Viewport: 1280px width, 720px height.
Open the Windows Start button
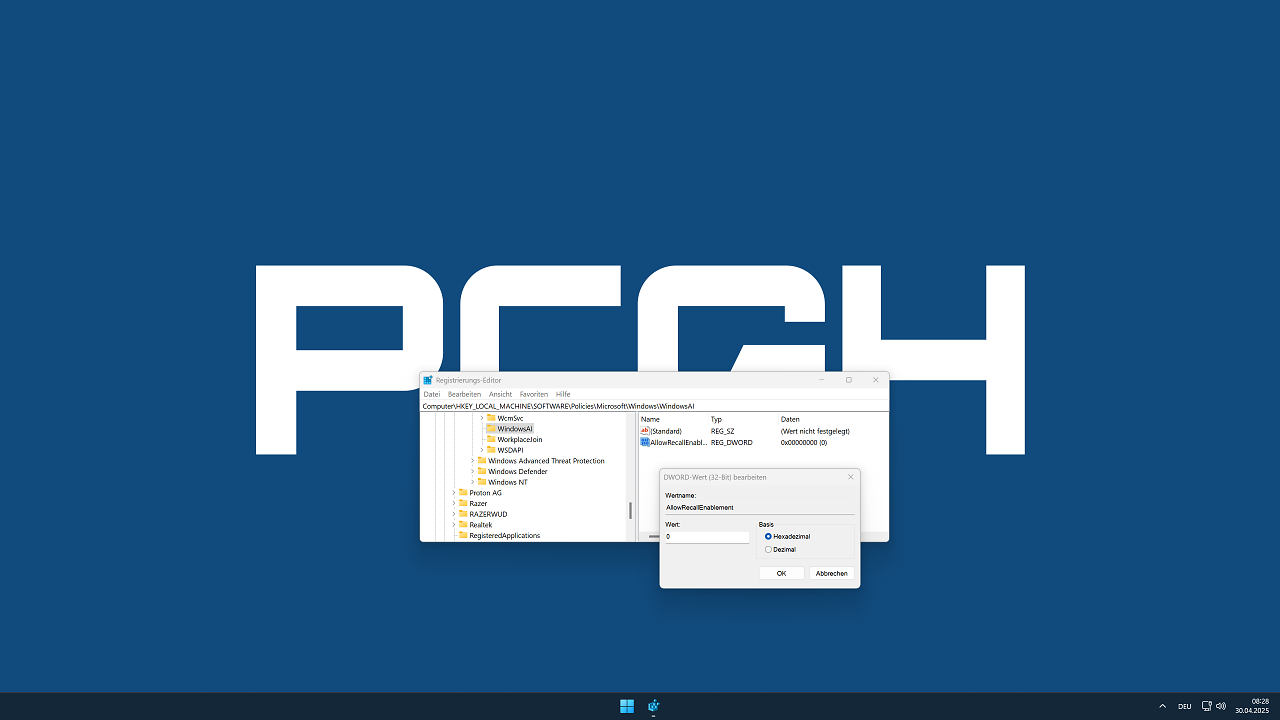tap(627, 706)
